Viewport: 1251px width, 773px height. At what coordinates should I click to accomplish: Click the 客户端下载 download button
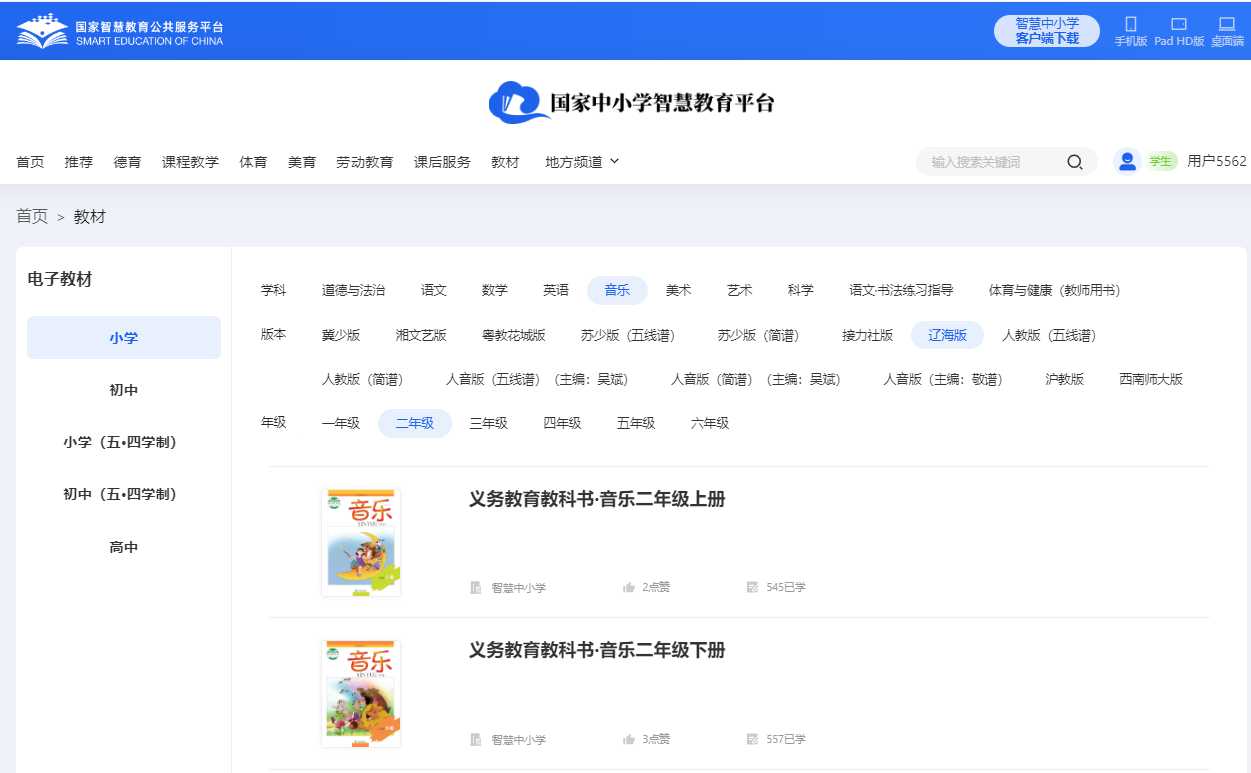(x=1047, y=31)
